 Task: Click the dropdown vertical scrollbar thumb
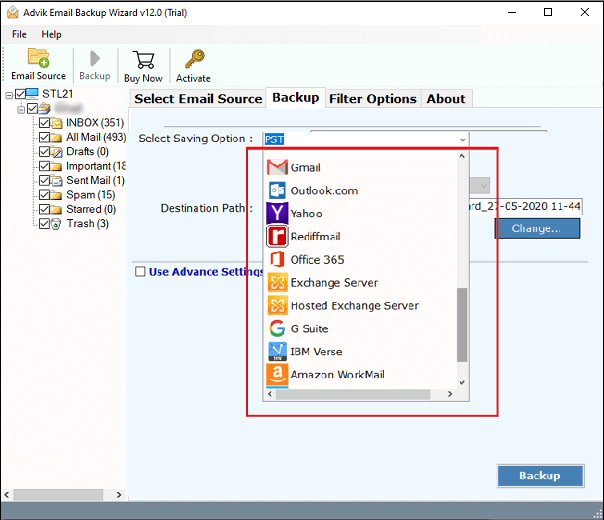(462, 325)
